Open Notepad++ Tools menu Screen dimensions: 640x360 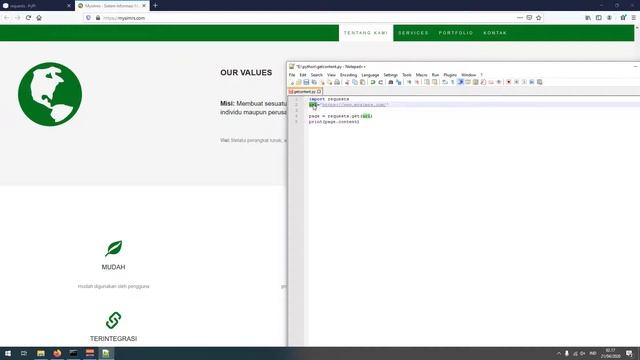(x=407, y=75)
